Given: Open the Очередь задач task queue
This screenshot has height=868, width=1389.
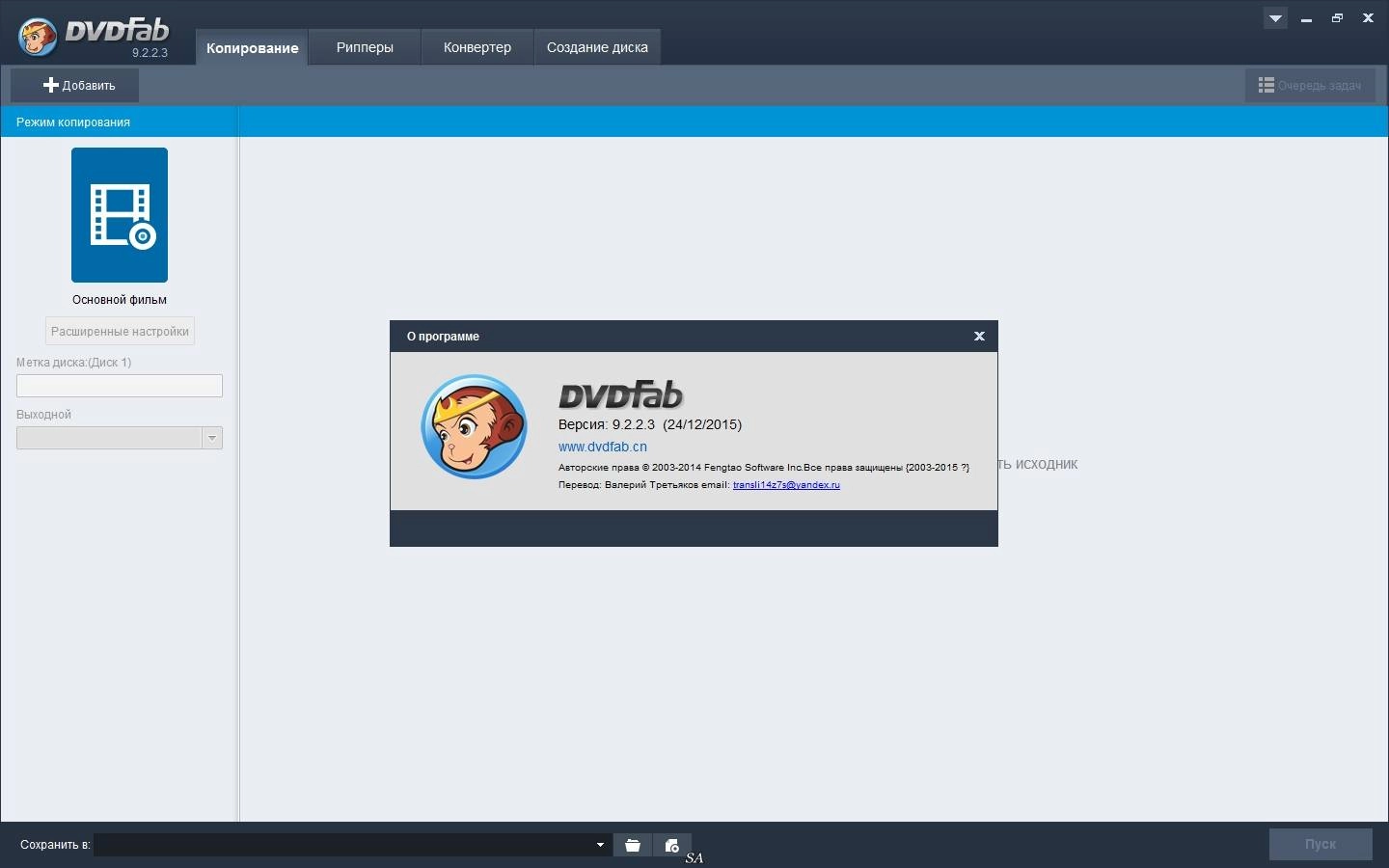Looking at the screenshot, I should (1310, 86).
